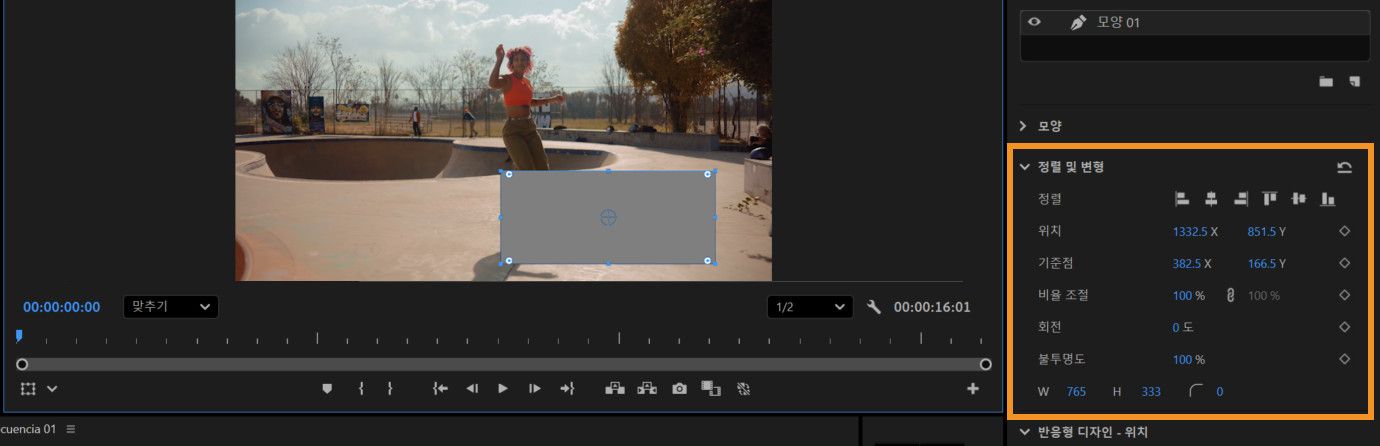Click the 851.5 Y position value
This screenshot has width=1380, height=446.
pos(1261,231)
